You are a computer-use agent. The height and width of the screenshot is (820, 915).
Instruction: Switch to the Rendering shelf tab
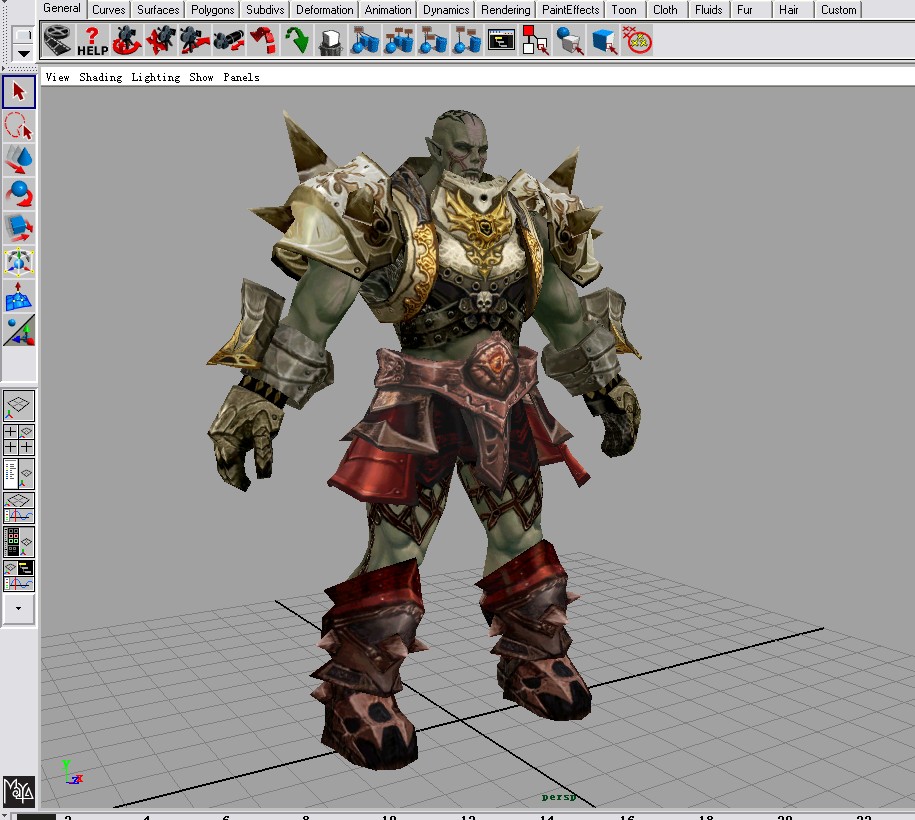(505, 10)
